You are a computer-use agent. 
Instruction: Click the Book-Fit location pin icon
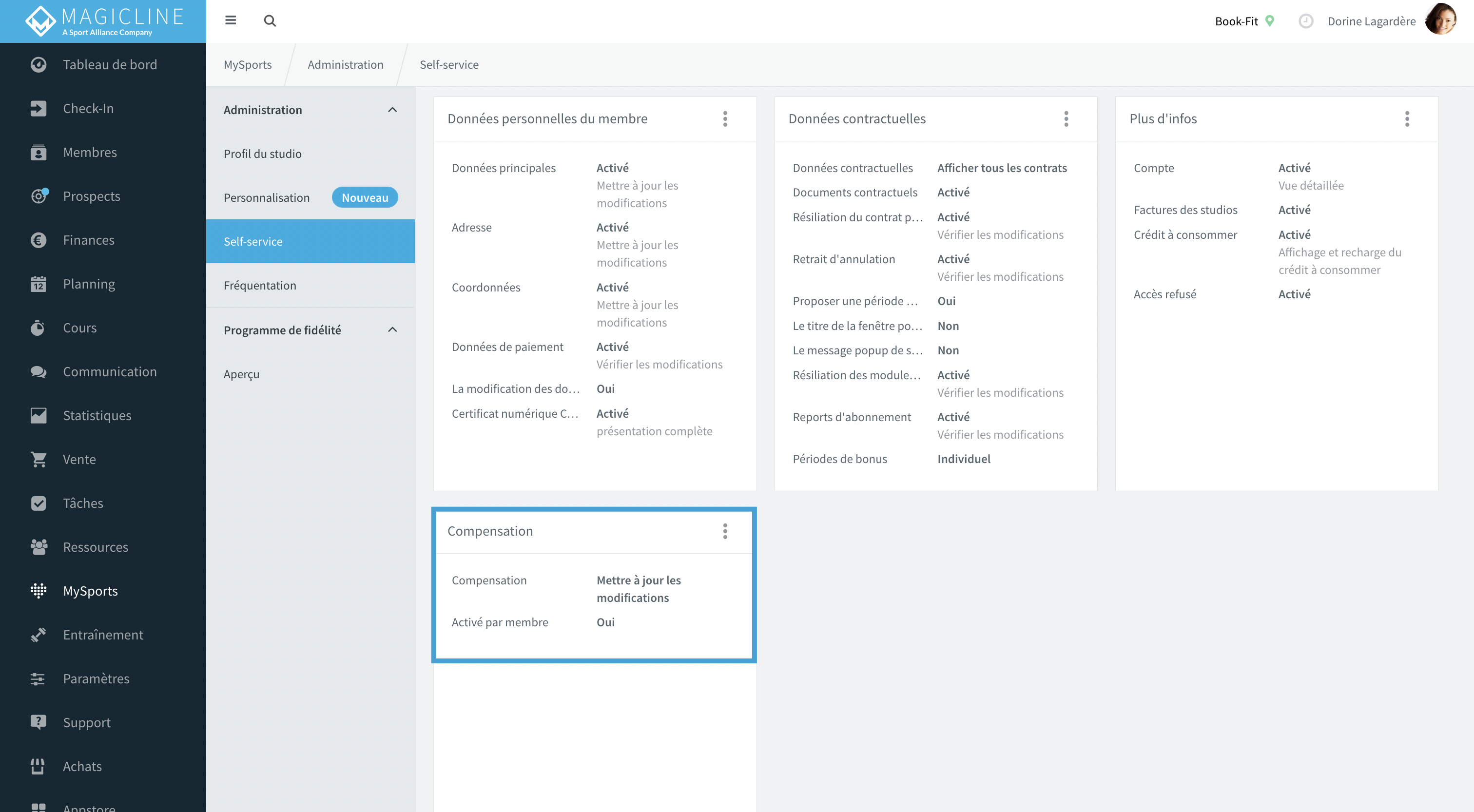(x=1269, y=21)
